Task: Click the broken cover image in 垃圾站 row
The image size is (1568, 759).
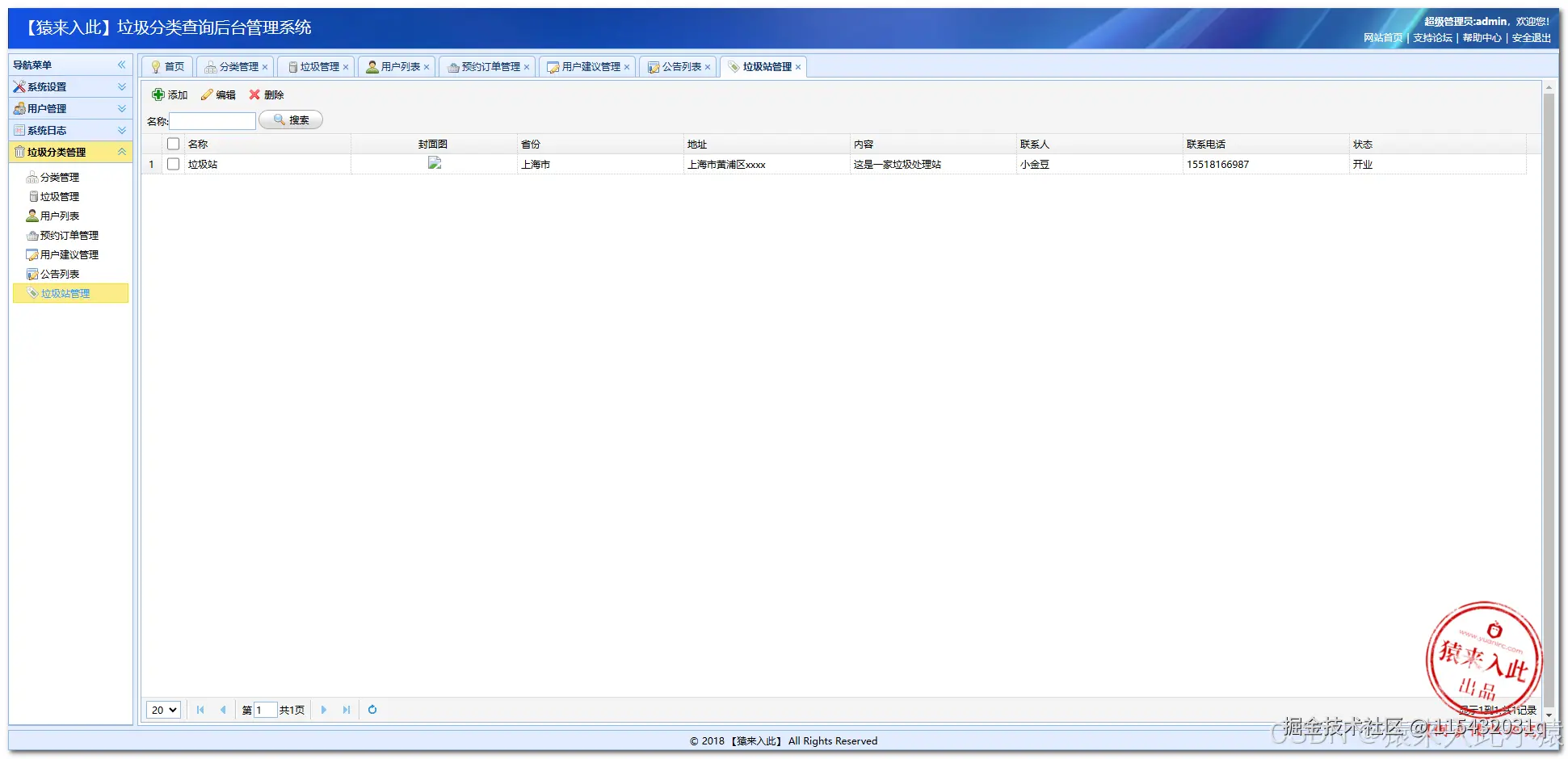Action: pyautogui.click(x=435, y=163)
